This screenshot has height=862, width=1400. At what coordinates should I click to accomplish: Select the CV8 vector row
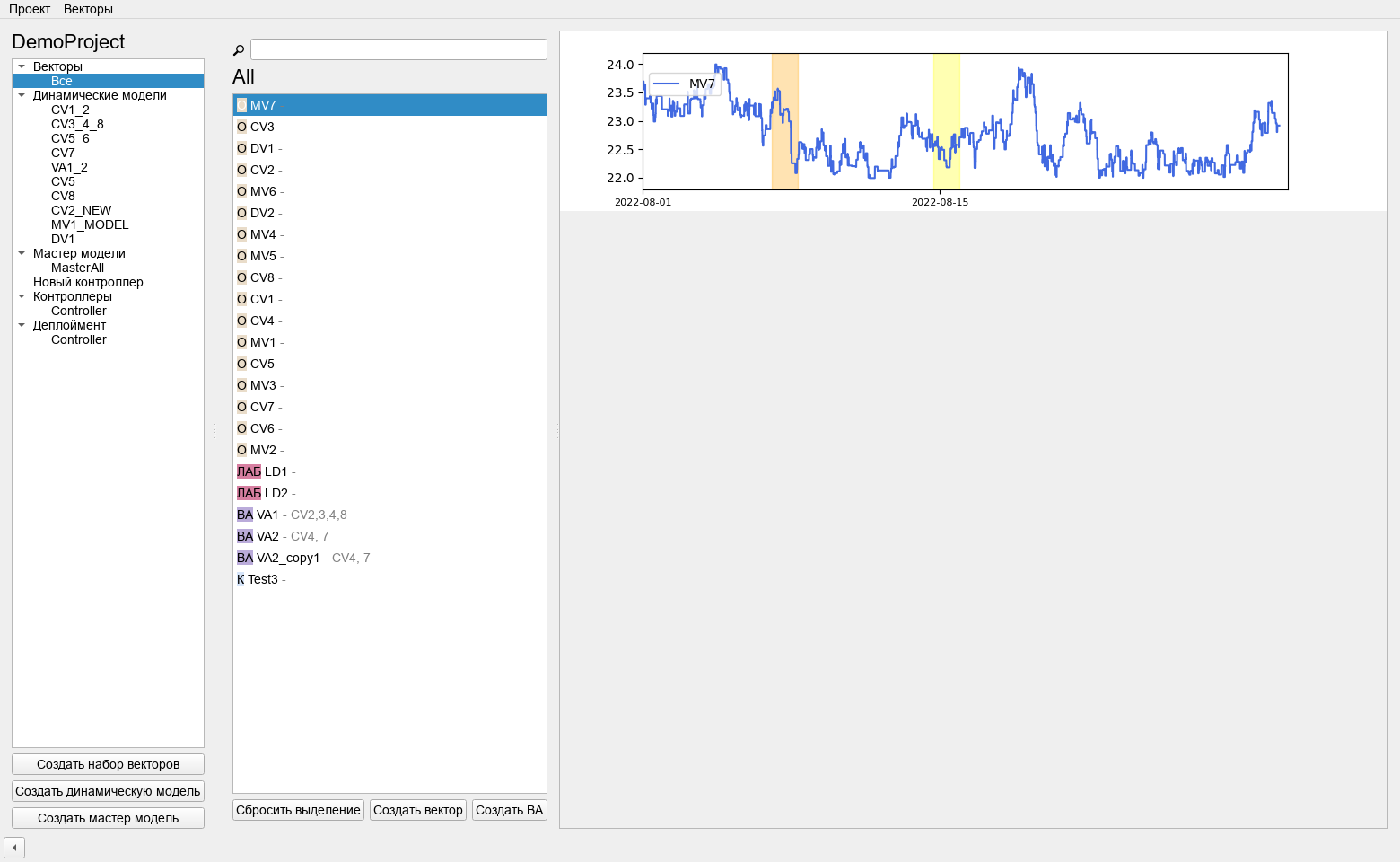tap(389, 277)
